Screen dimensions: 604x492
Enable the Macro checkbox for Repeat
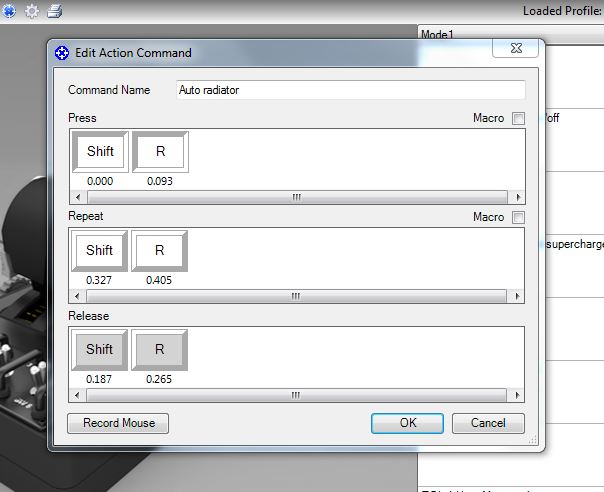(518, 217)
